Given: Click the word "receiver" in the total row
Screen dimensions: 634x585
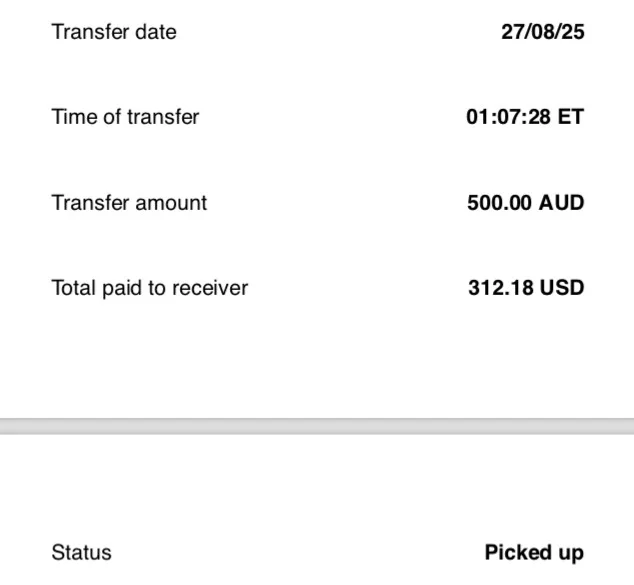Looking at the screenshot, I should (x=213, y=289).
